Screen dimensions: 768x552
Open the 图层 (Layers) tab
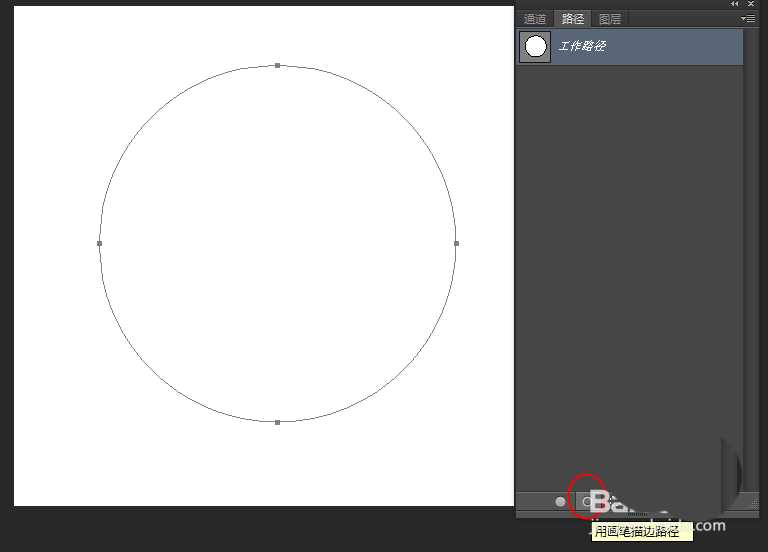(608, 19)
